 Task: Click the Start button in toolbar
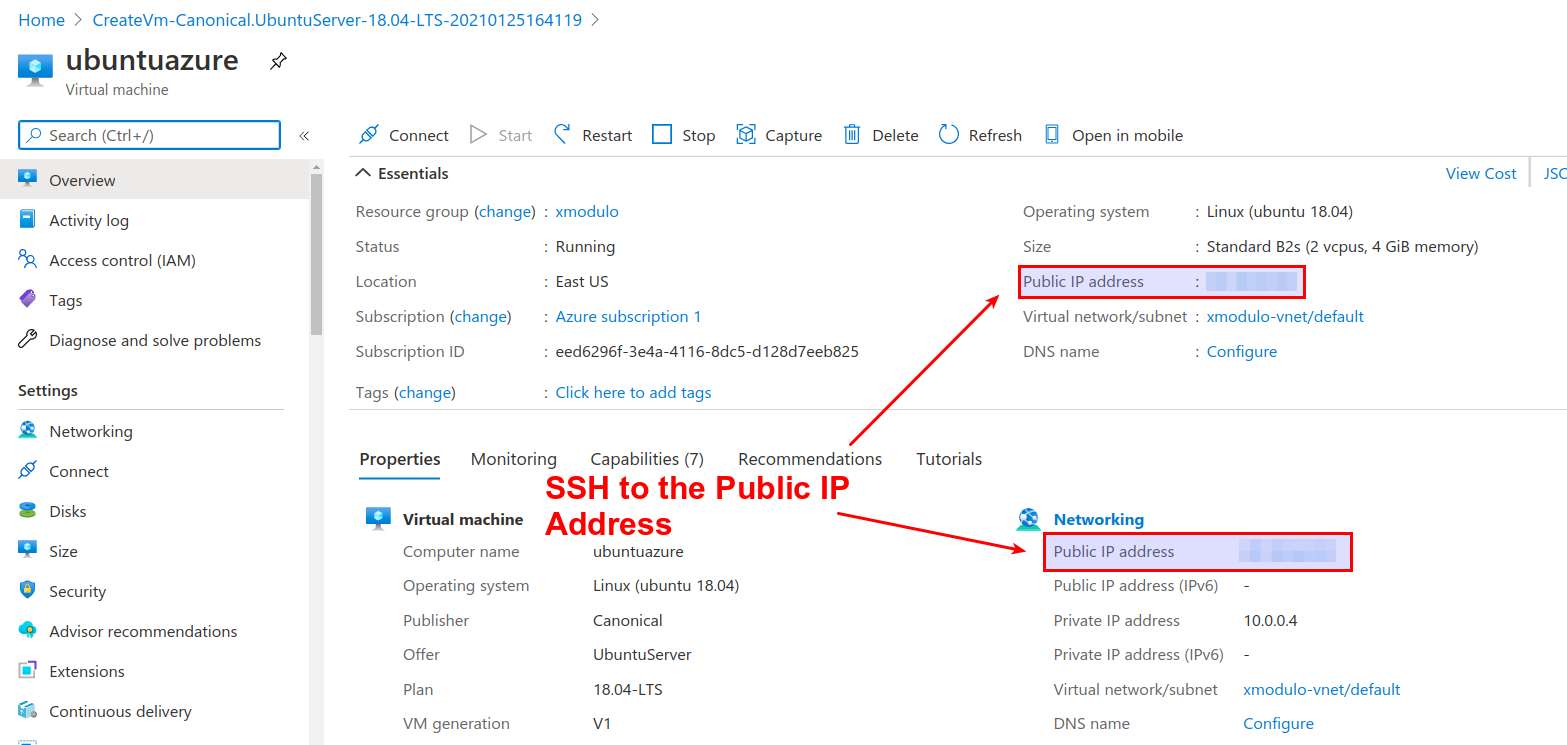[x=501, y=135]
